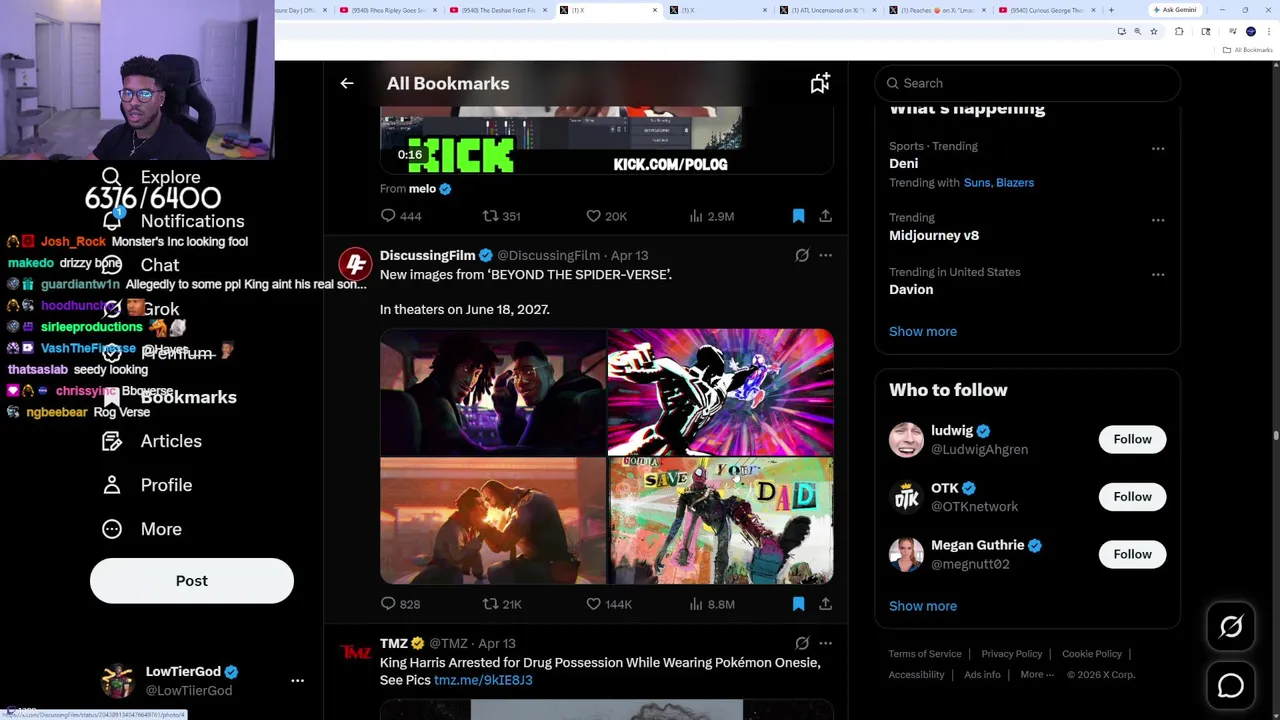The image size is (1280, 720).
Task: Open the Privacy Policy link
Action: [x=1012, y=654]
